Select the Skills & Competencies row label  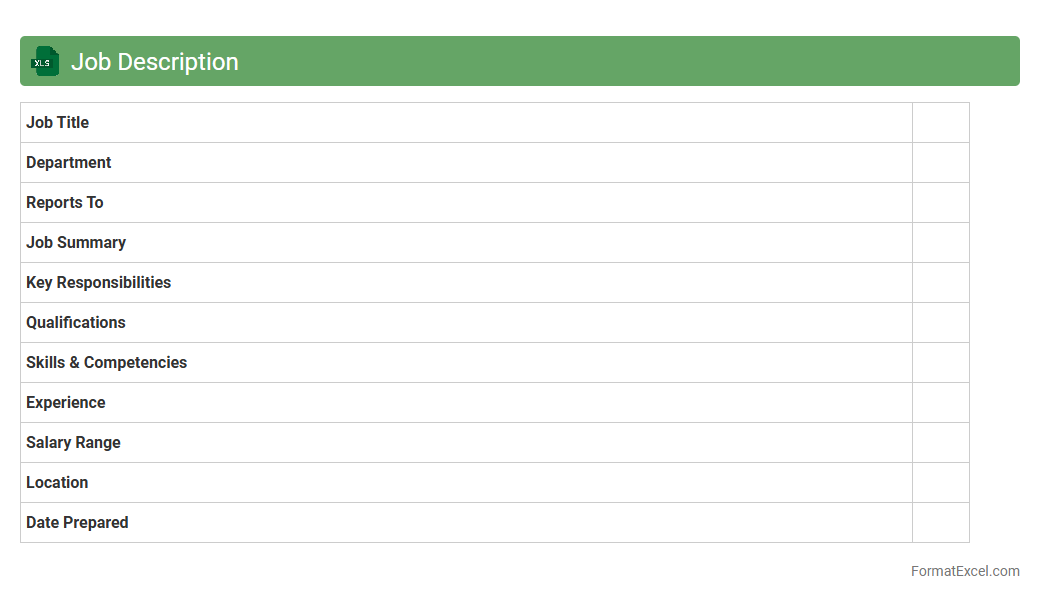coord(106,362)
